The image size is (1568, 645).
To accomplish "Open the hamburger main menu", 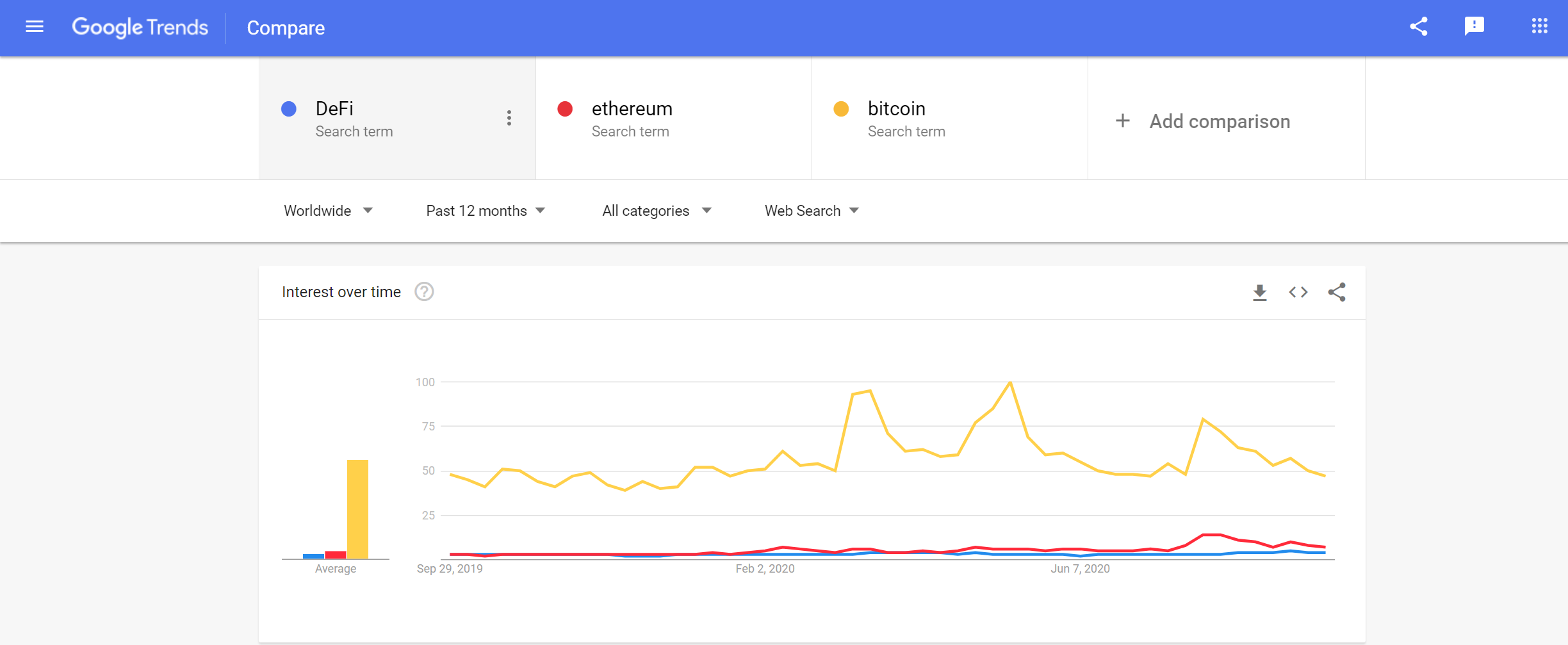I will click(35, 27).
